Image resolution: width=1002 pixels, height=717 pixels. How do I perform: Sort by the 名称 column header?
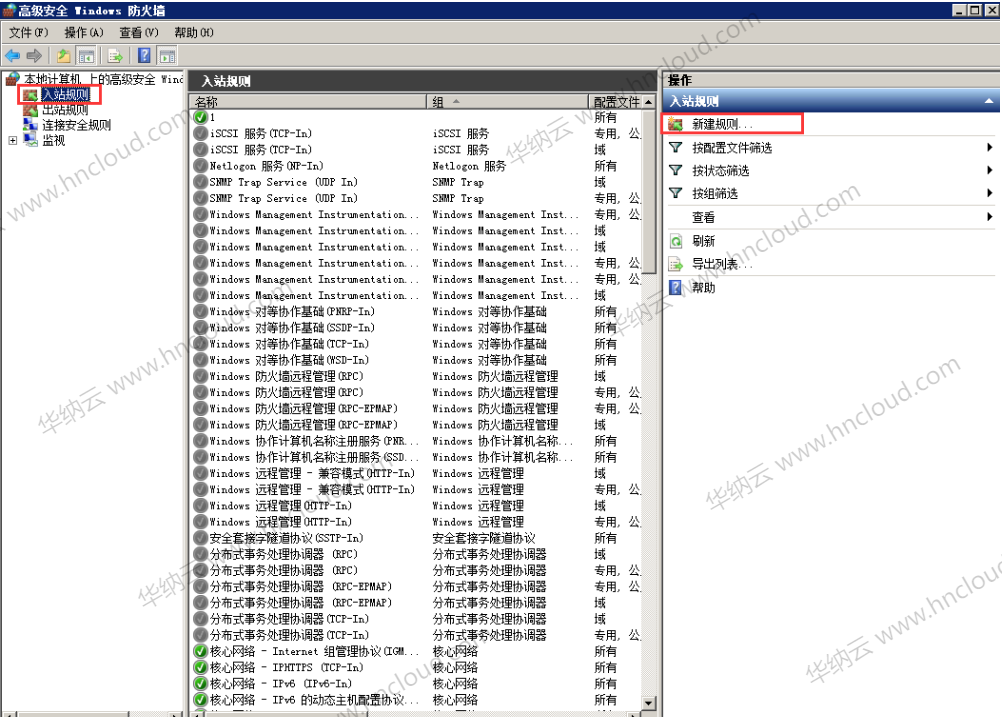coord(308,102)
